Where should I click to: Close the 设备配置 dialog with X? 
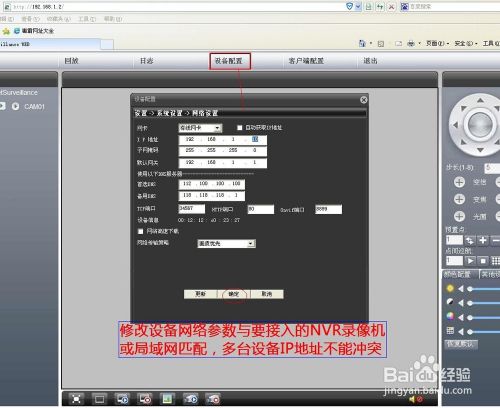pos(364,100)
